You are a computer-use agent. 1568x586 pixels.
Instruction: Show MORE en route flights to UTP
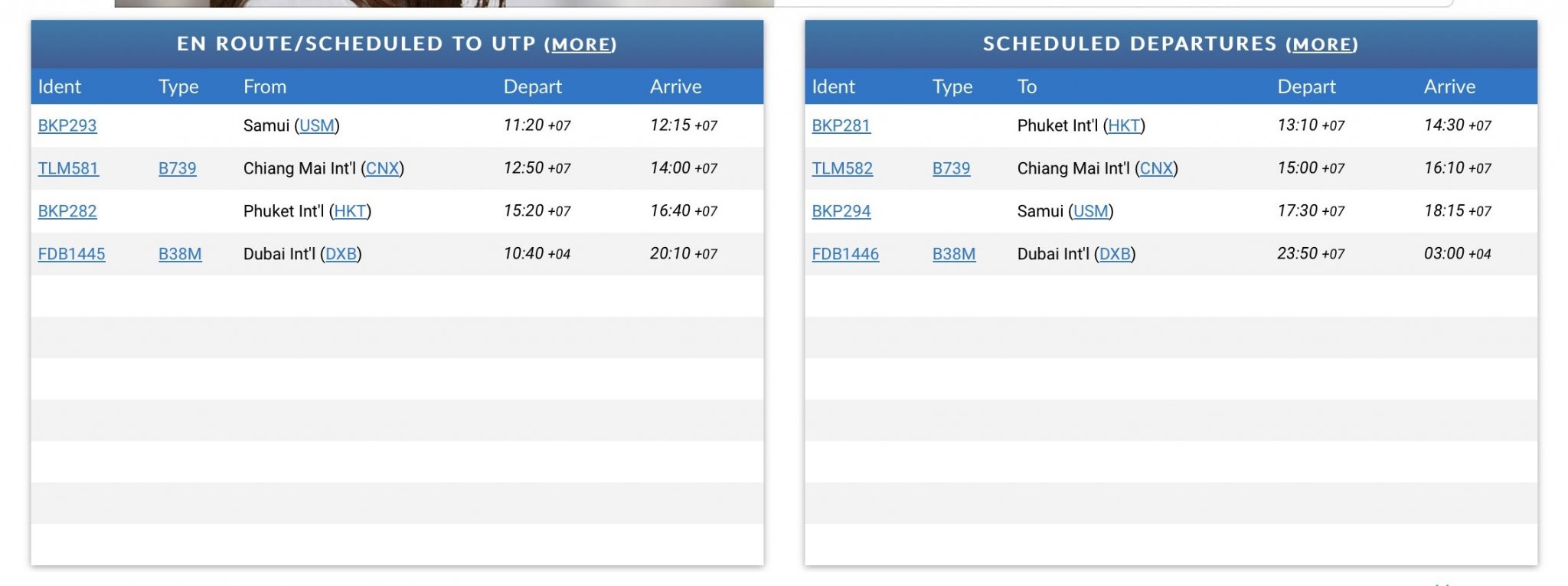click(x=580, y=45)
